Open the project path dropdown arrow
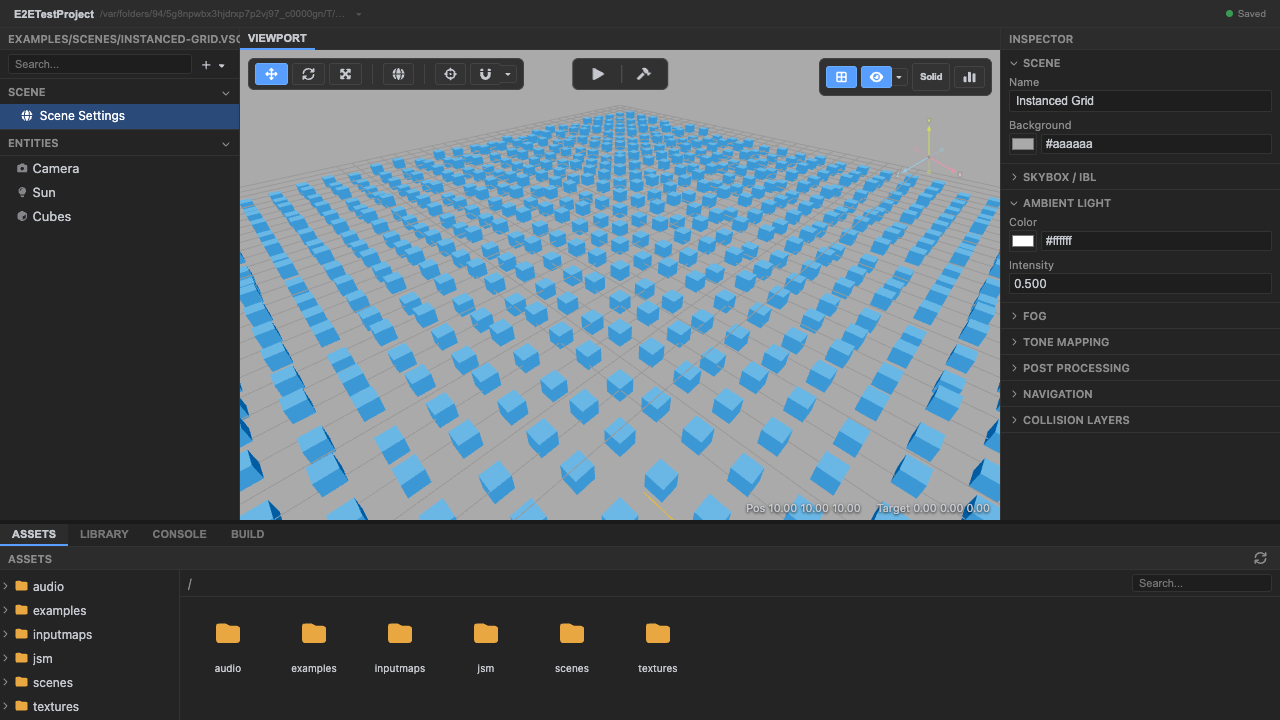The height and width of the screenshot is (720, 1280). (359, 15)
